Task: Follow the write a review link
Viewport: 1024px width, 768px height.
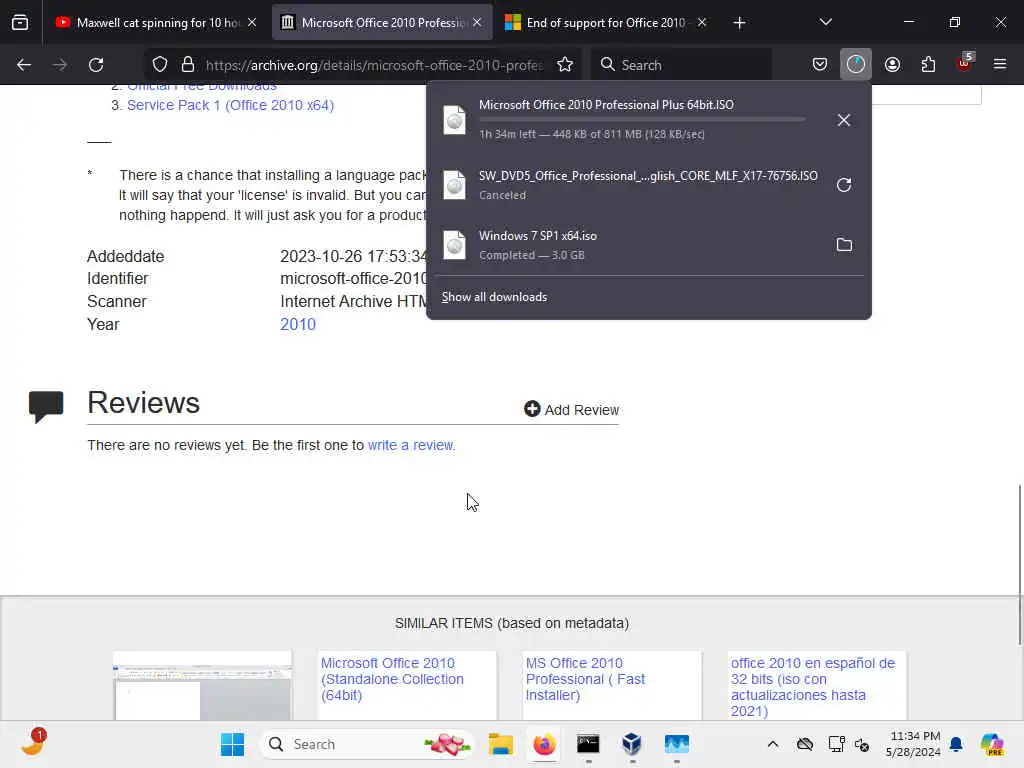Action: [x=410, y=445]
